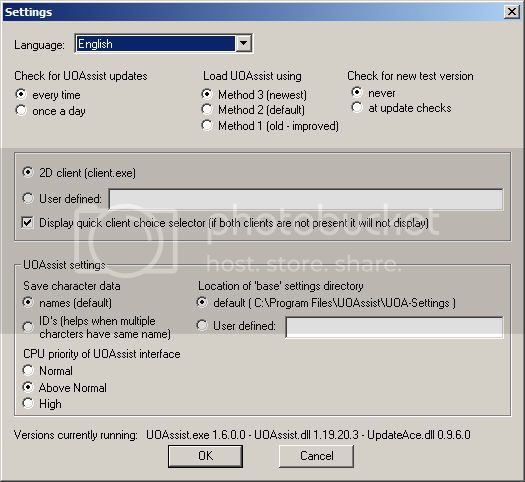This screenshot has height=482, width=525.
Task: Choose Method 3 (newest) loading option
Action: click(207, 94)
